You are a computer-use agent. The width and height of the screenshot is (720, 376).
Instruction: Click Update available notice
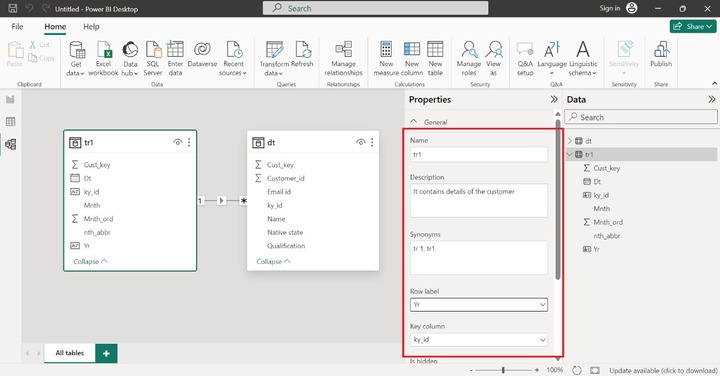[x=663, y=370]
